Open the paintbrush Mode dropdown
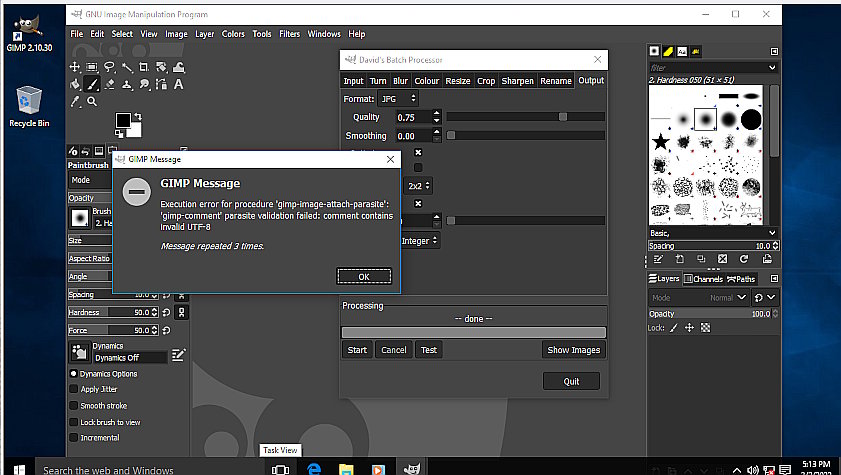The height and width of the screenshot is (475, 841). pos(90,180)
